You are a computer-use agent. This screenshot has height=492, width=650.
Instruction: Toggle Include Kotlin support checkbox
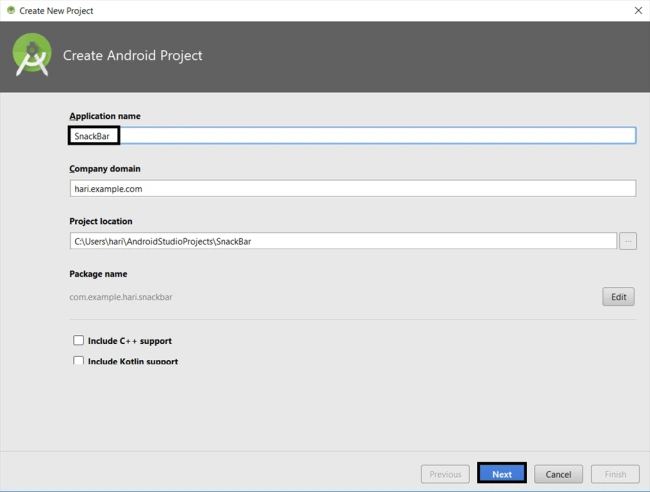point(78,361)
